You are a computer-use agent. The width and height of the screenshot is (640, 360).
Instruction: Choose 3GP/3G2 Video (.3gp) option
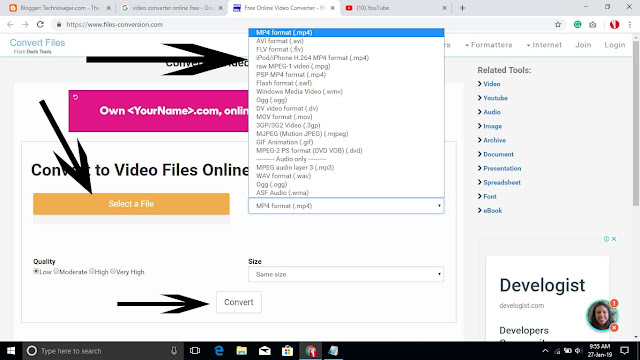click(x=346, y=125)
